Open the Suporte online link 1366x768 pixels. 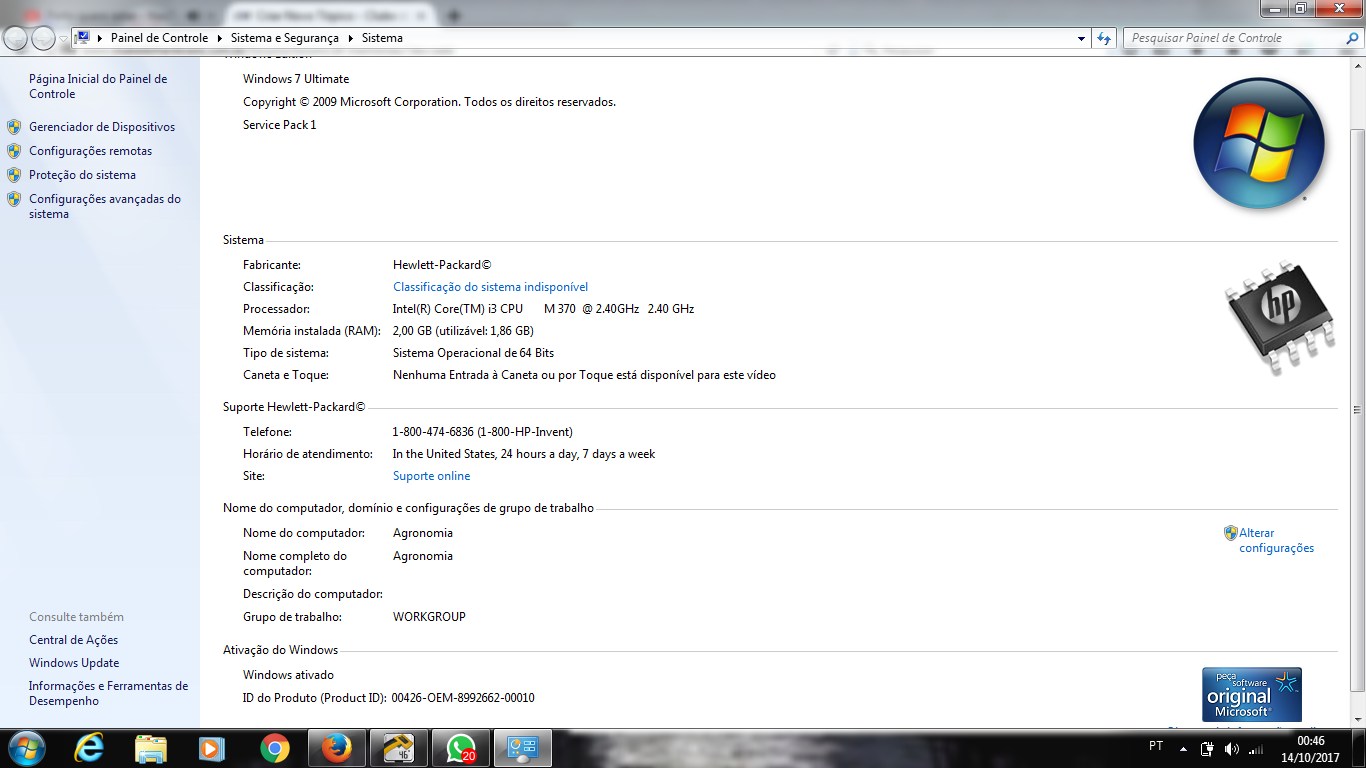click(431, 476)
